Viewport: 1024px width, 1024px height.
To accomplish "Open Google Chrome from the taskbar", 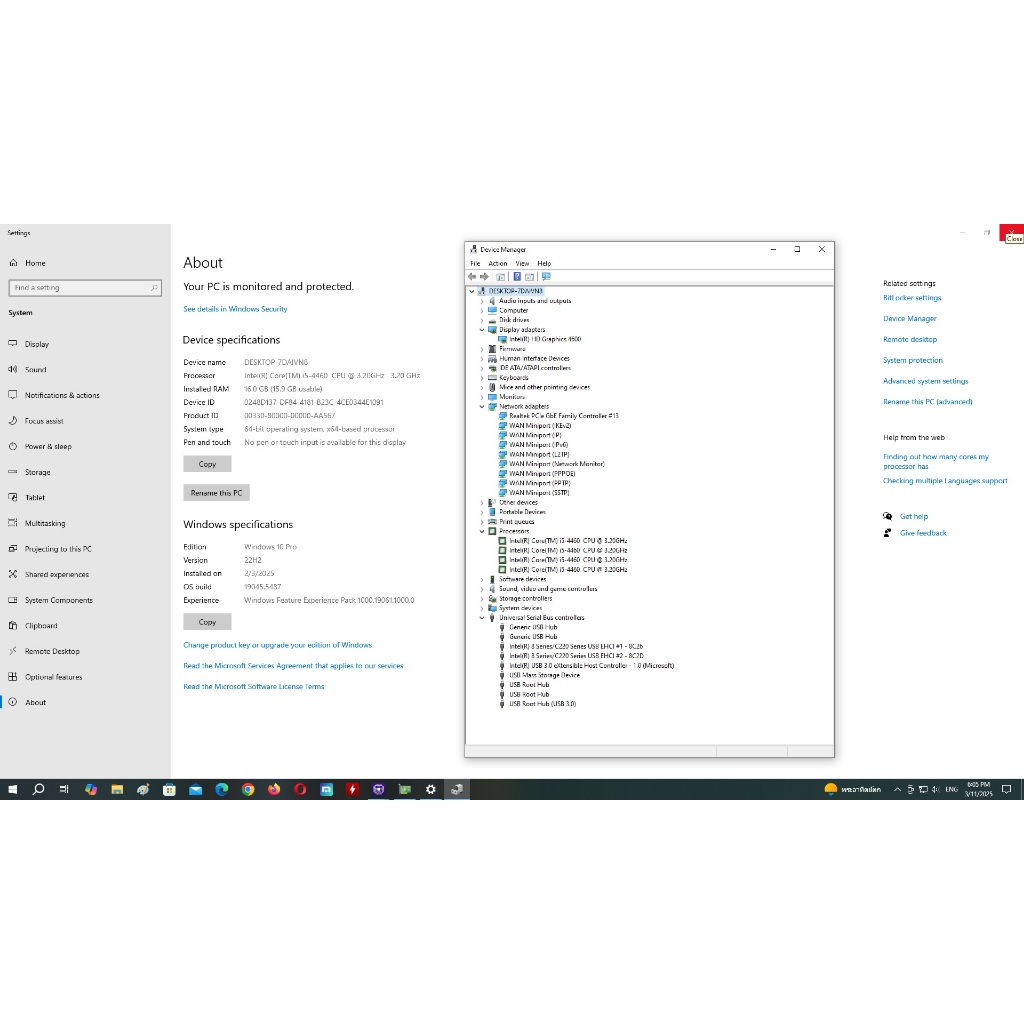I will tap(248, 789).
